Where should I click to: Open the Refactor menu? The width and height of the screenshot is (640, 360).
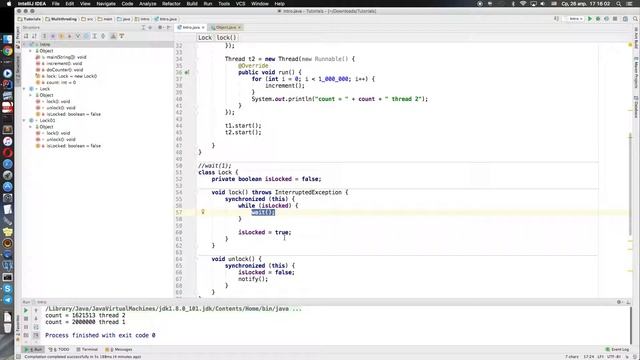pyautogui.click(x=171, y=4)
